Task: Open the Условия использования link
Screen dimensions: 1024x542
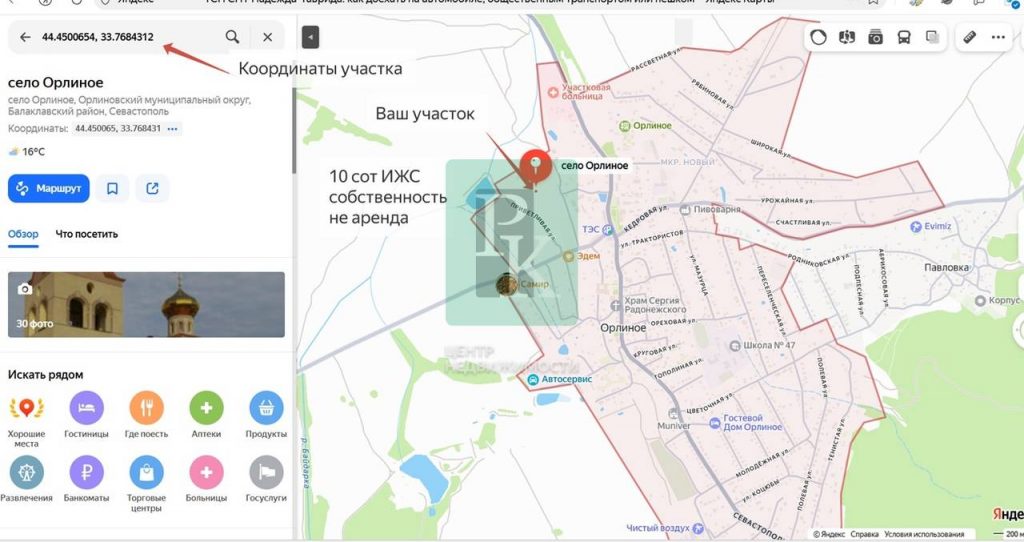Action: pos(925,534)
